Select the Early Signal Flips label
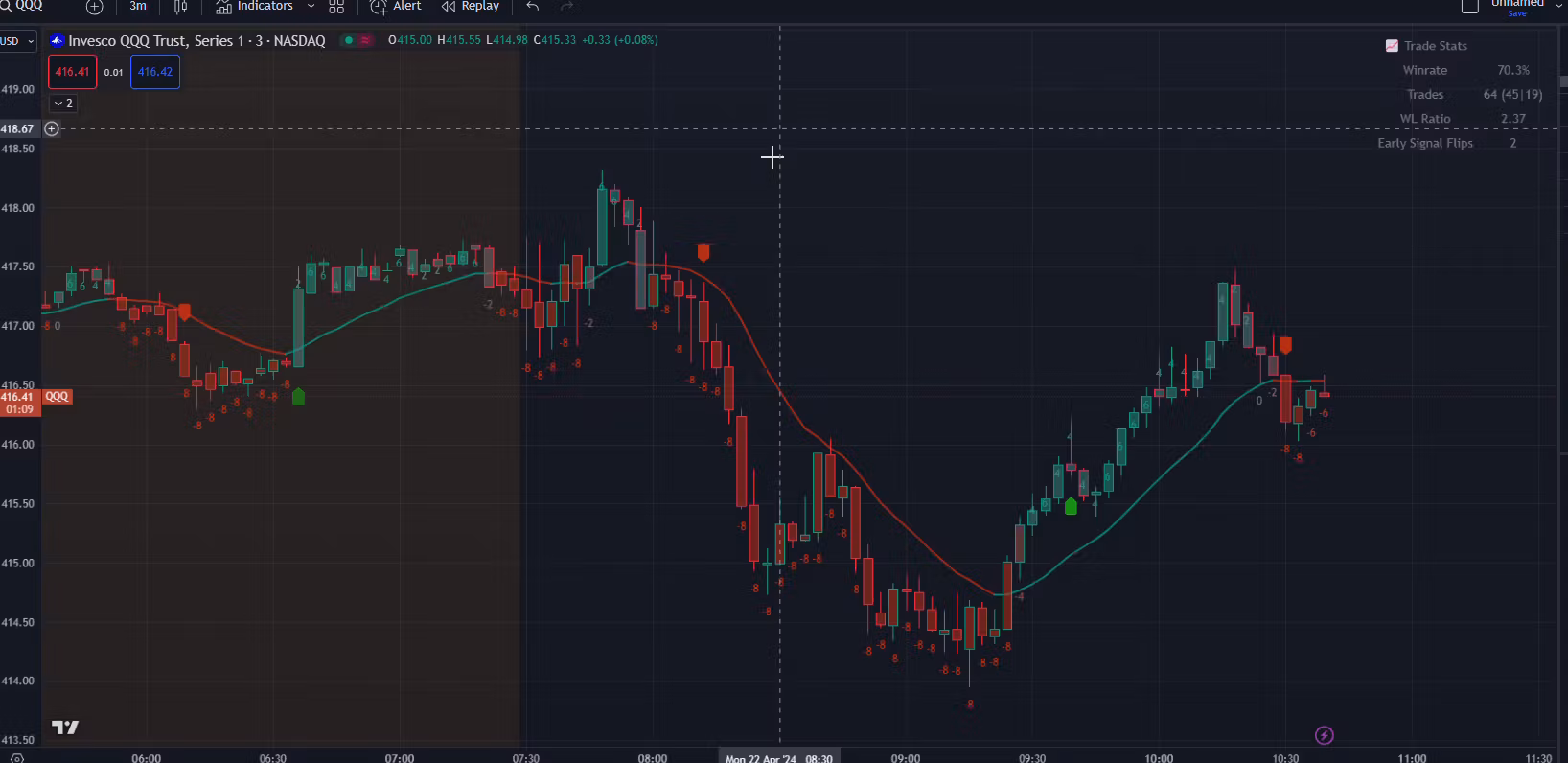Screen dimensions: 1568x763 tap(1425, 143)
